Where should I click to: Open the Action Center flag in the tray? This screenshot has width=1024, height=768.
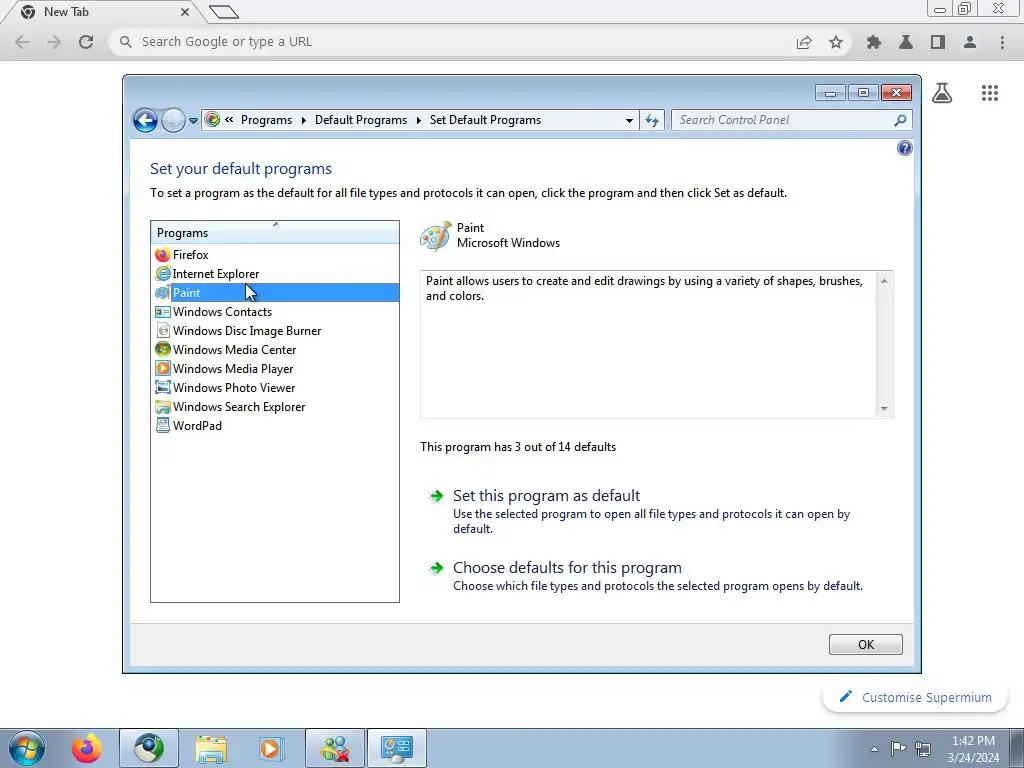click(899, 748)
